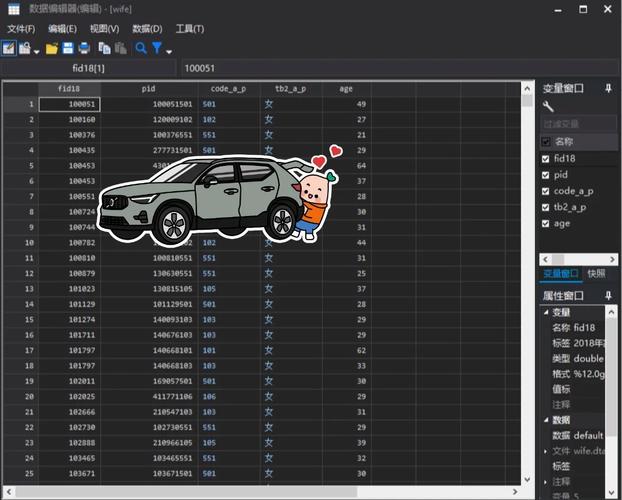Collapse the 数据 properties group
622x500 pixels.
(546, 420)
